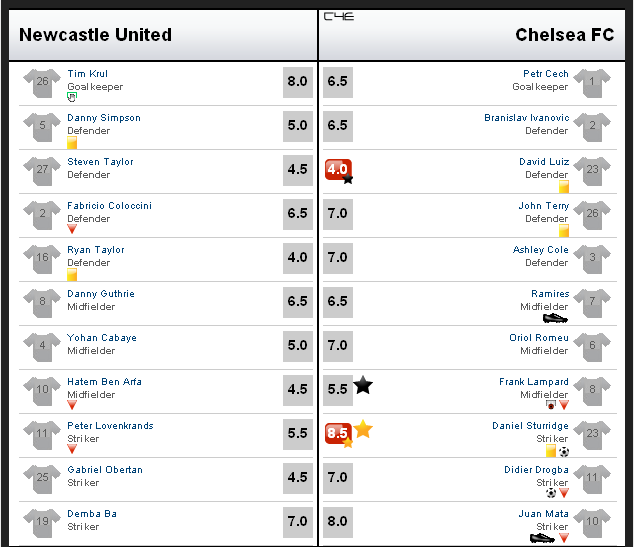
Task: Click the boot icon under Ramires
Action: tap(555, 318)
